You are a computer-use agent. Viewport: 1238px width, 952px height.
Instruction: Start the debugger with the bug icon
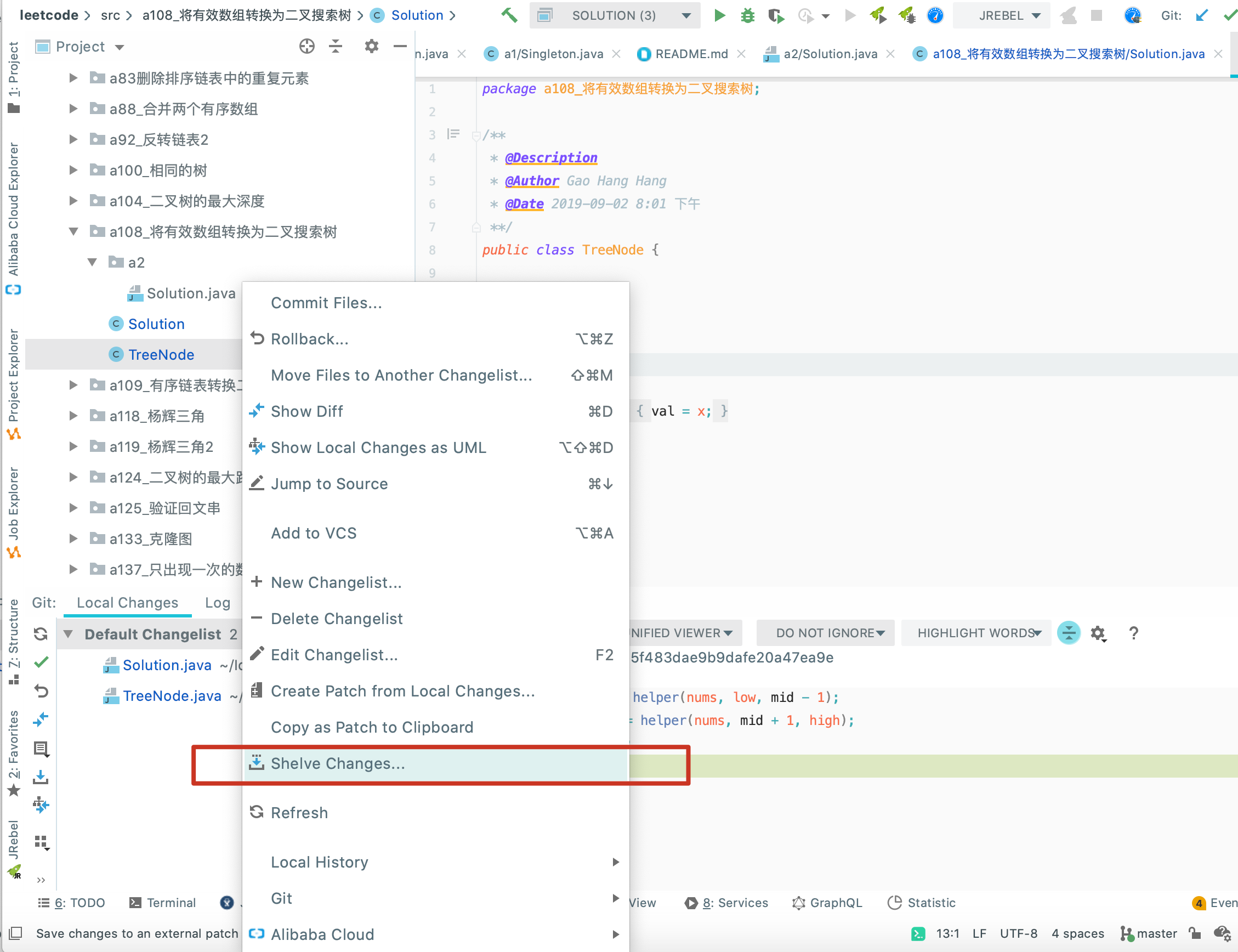pos(747,15)
